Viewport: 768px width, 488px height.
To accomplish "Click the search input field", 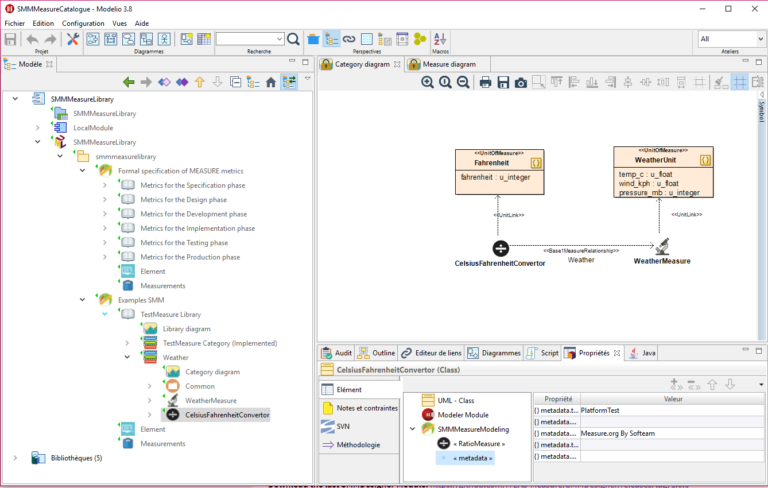I will coord(246,39).
